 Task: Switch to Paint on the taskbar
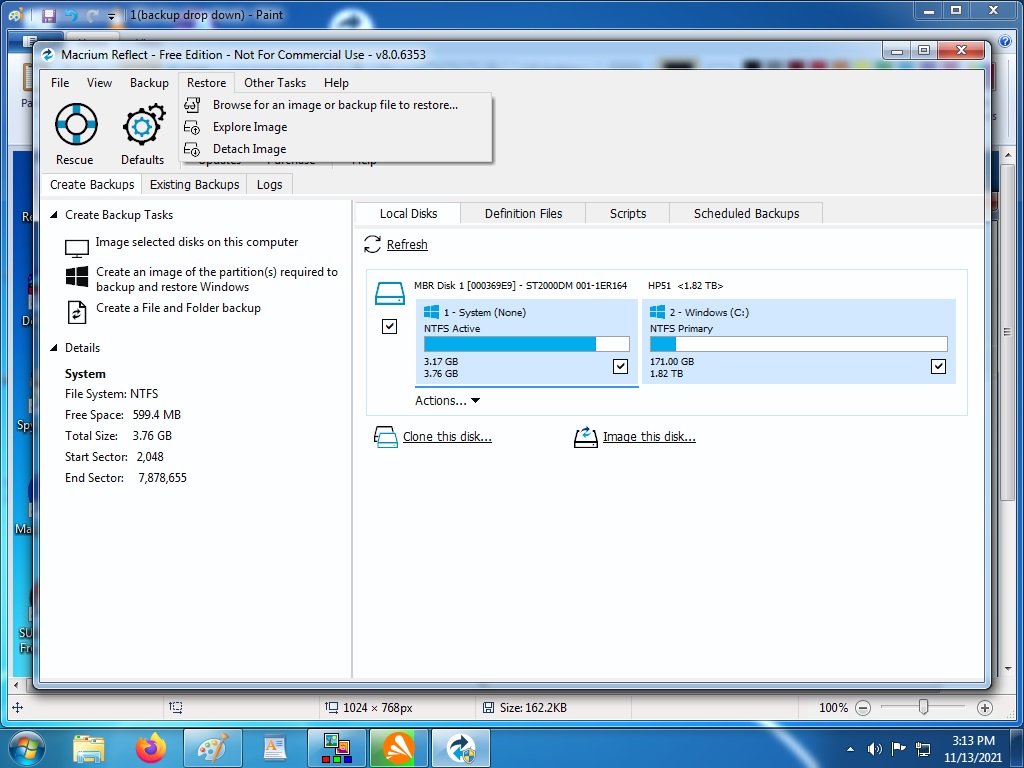tap(213, 748)
